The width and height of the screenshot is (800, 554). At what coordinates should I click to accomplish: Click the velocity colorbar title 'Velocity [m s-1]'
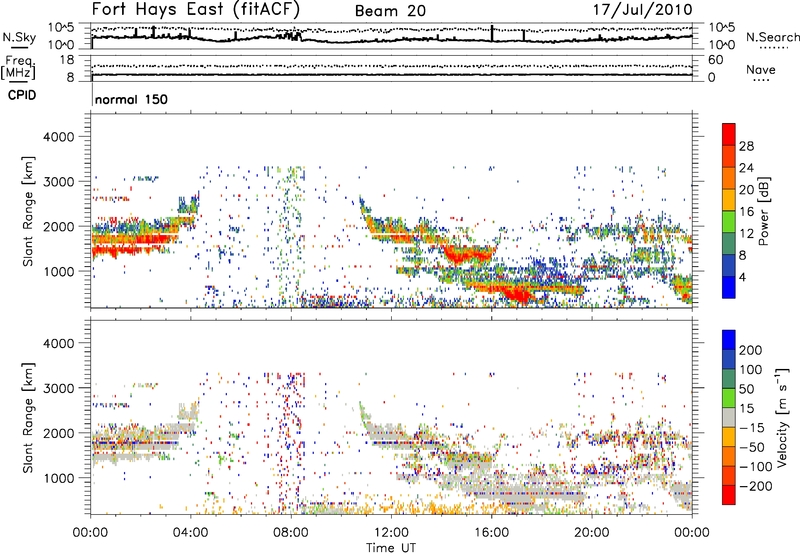point(781,417)
